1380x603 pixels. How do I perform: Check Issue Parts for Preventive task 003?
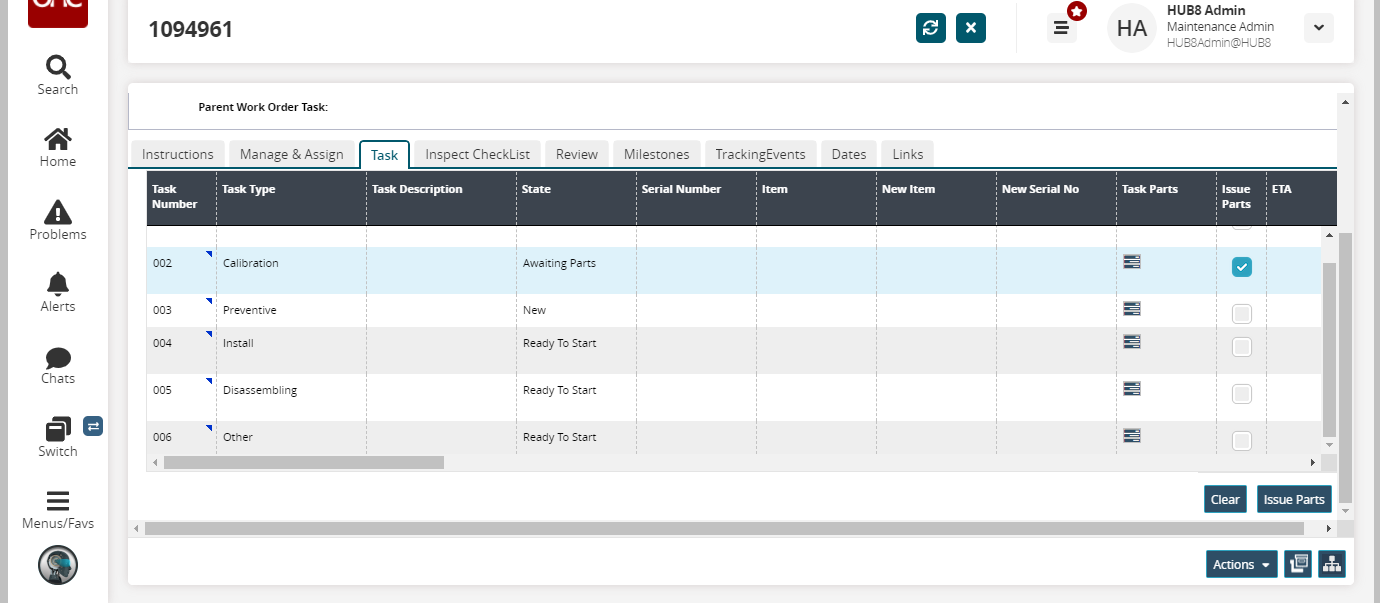click(1241, 314)
